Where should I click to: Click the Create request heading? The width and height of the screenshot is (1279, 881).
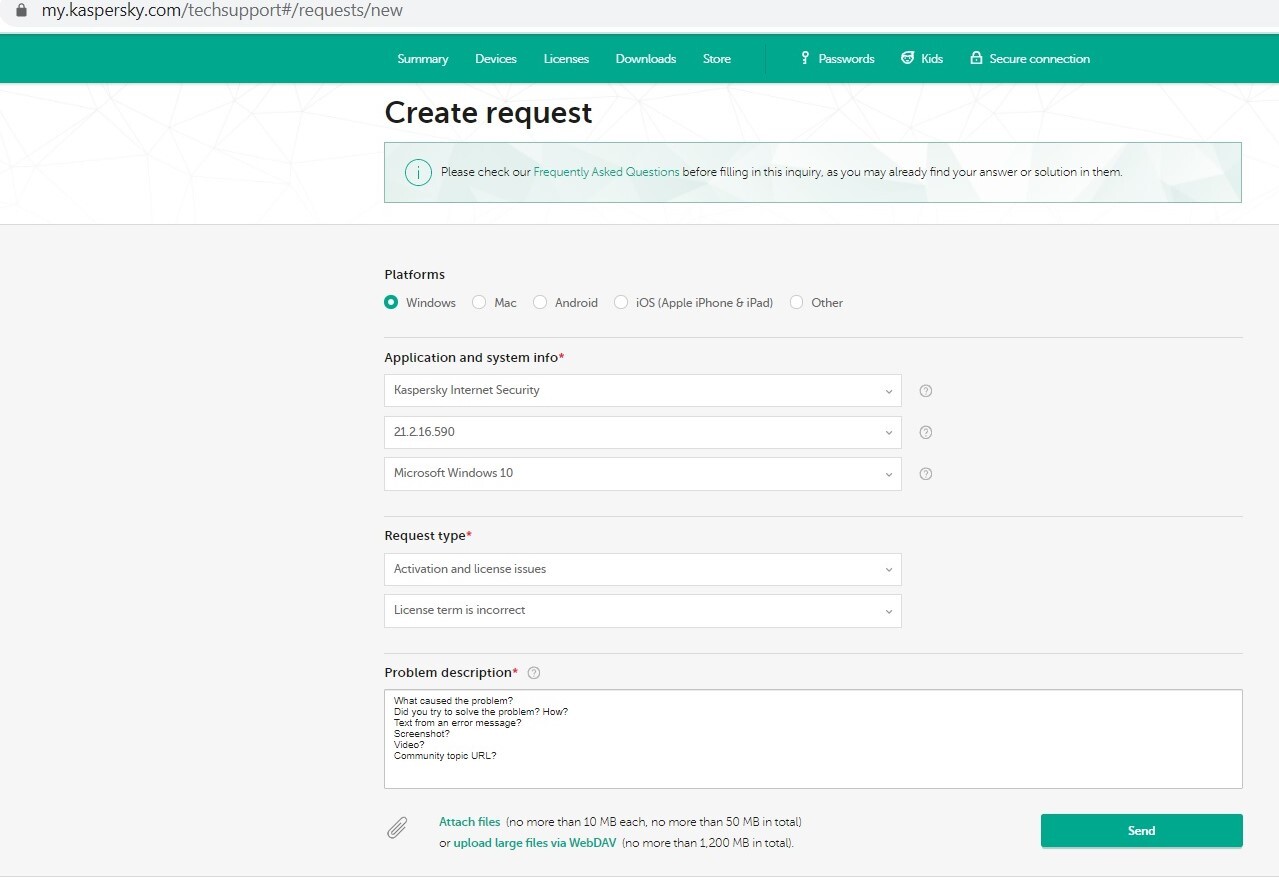tap(488, 113)
